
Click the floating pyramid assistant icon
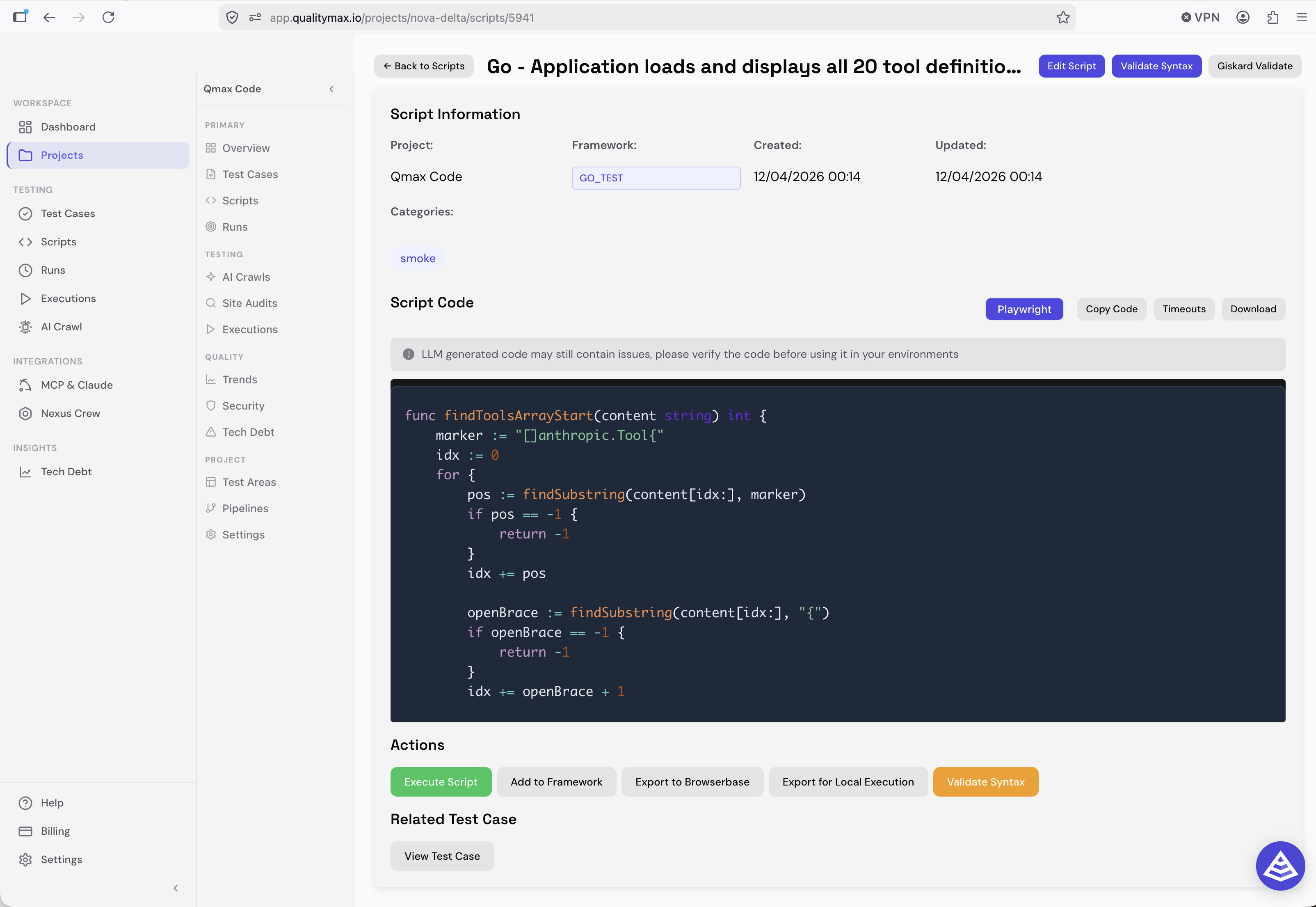click(1280, 866)
